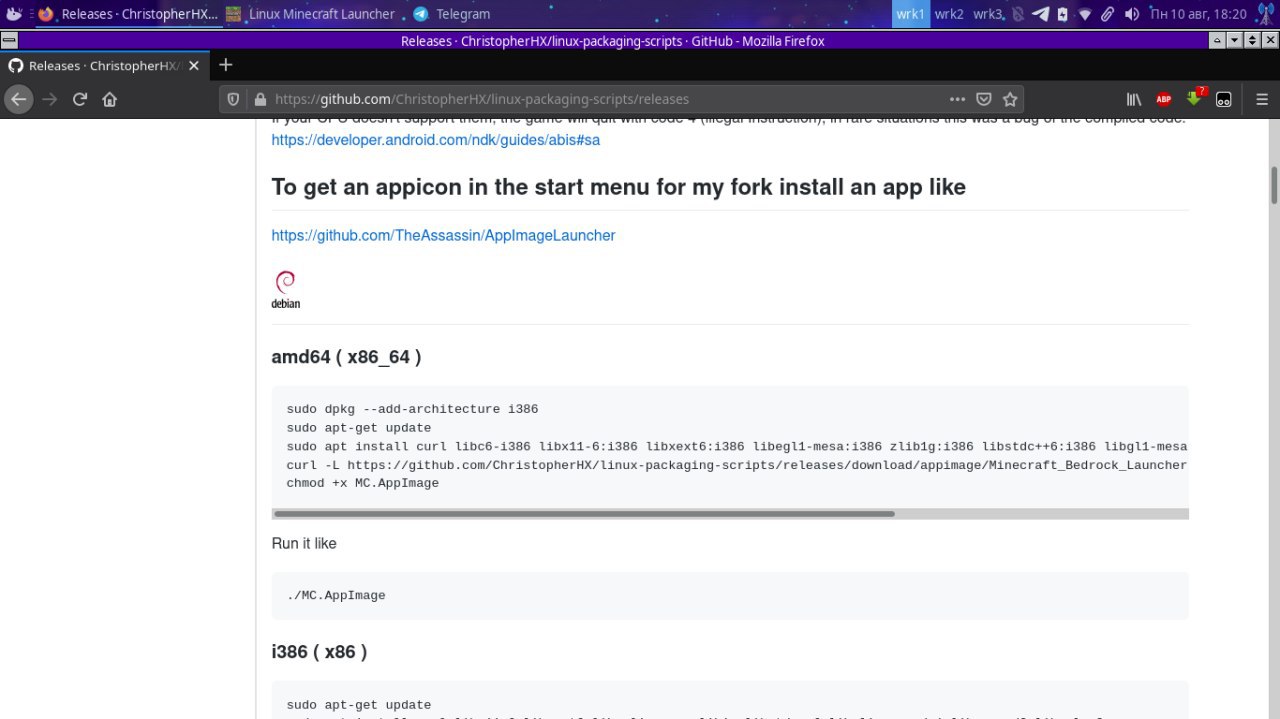Screen dimensions: 1280x719
Task: Click the i386 ( x86 ) heading
Action: pyautogui.click(x=319, y=652)
